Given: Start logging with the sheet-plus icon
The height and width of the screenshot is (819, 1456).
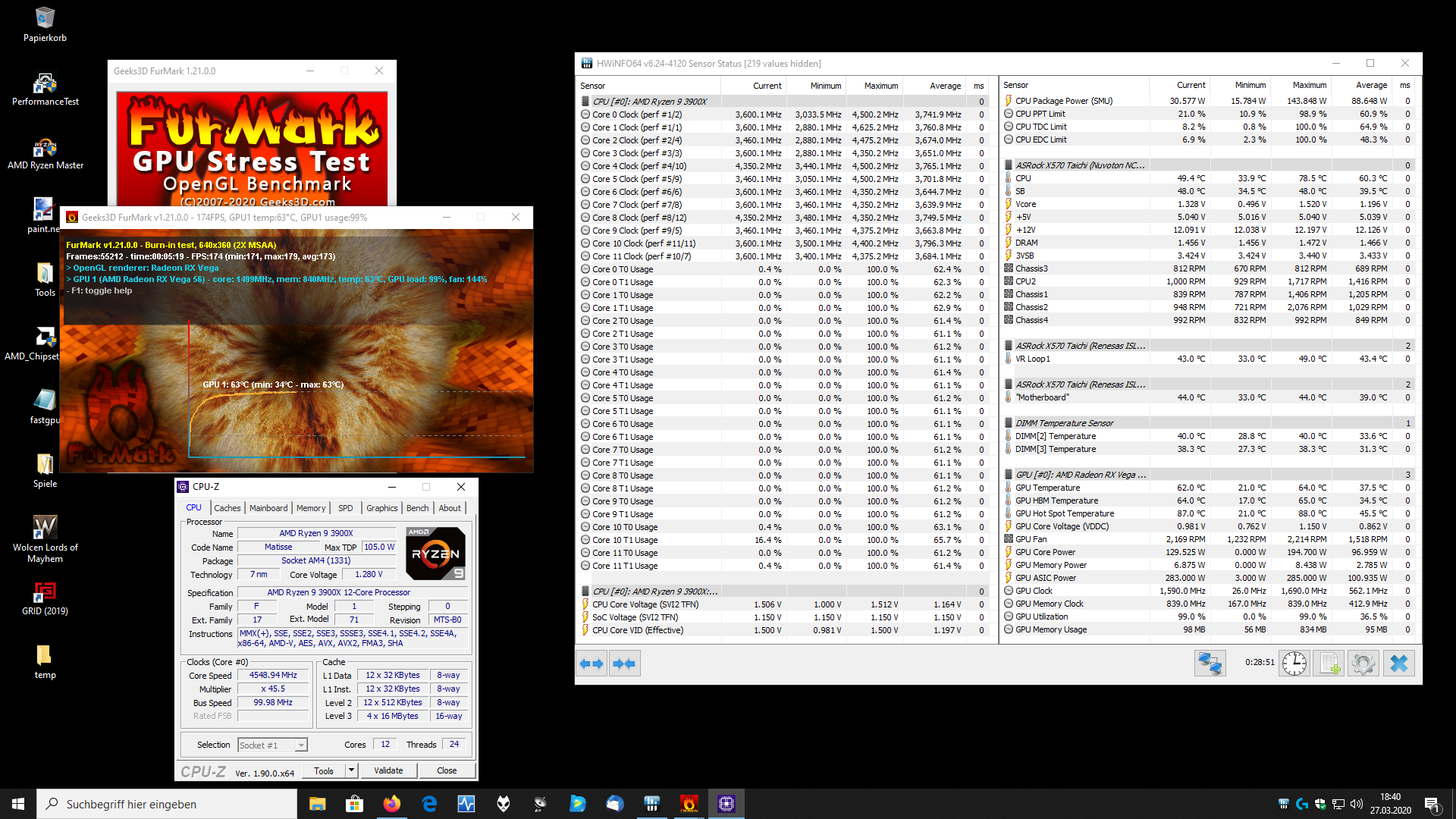Looking at the screenshot, I should [x=1329, y=664].
